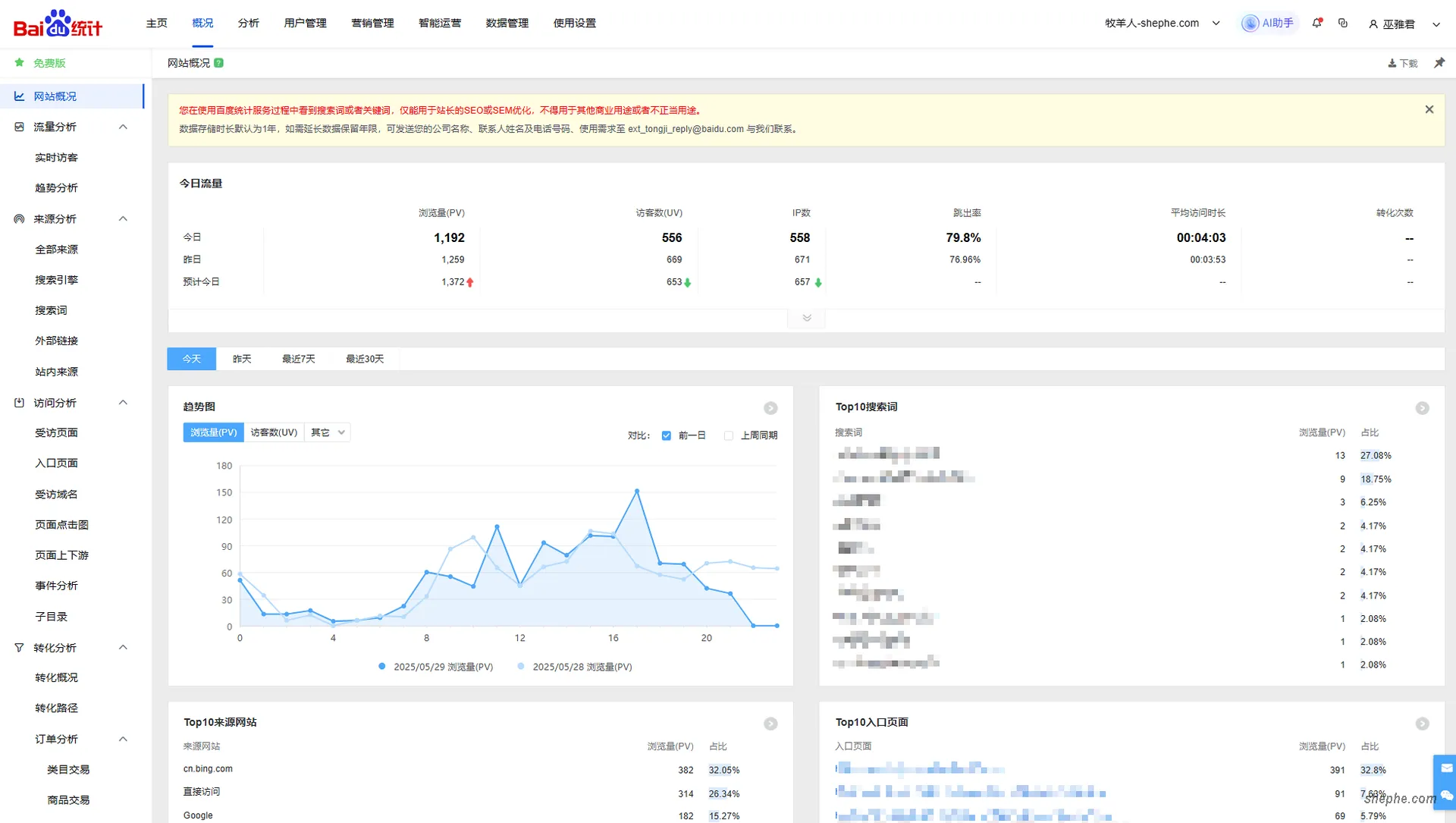Open 搜索引擎 in the sidebar
The height and width of the screenshot is (823, 1456).
pos(56,280)
